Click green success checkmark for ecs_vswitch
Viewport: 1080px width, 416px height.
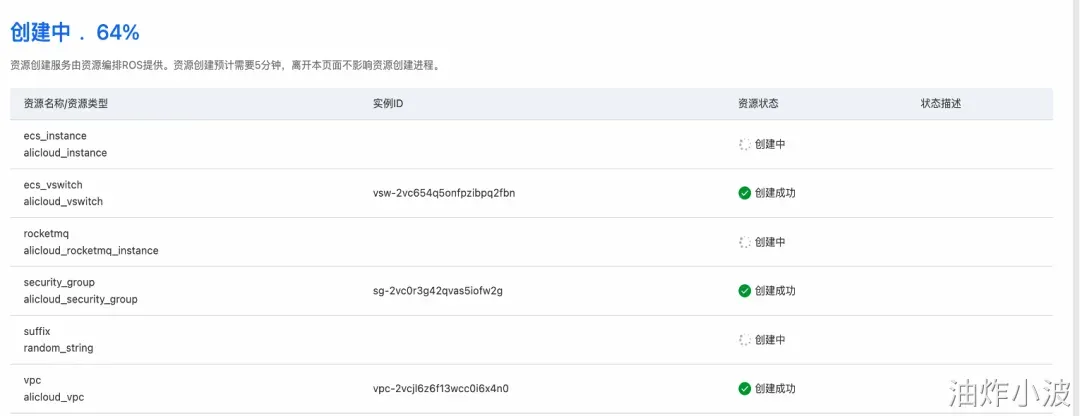pyautogui.click(x=745, y=193)
